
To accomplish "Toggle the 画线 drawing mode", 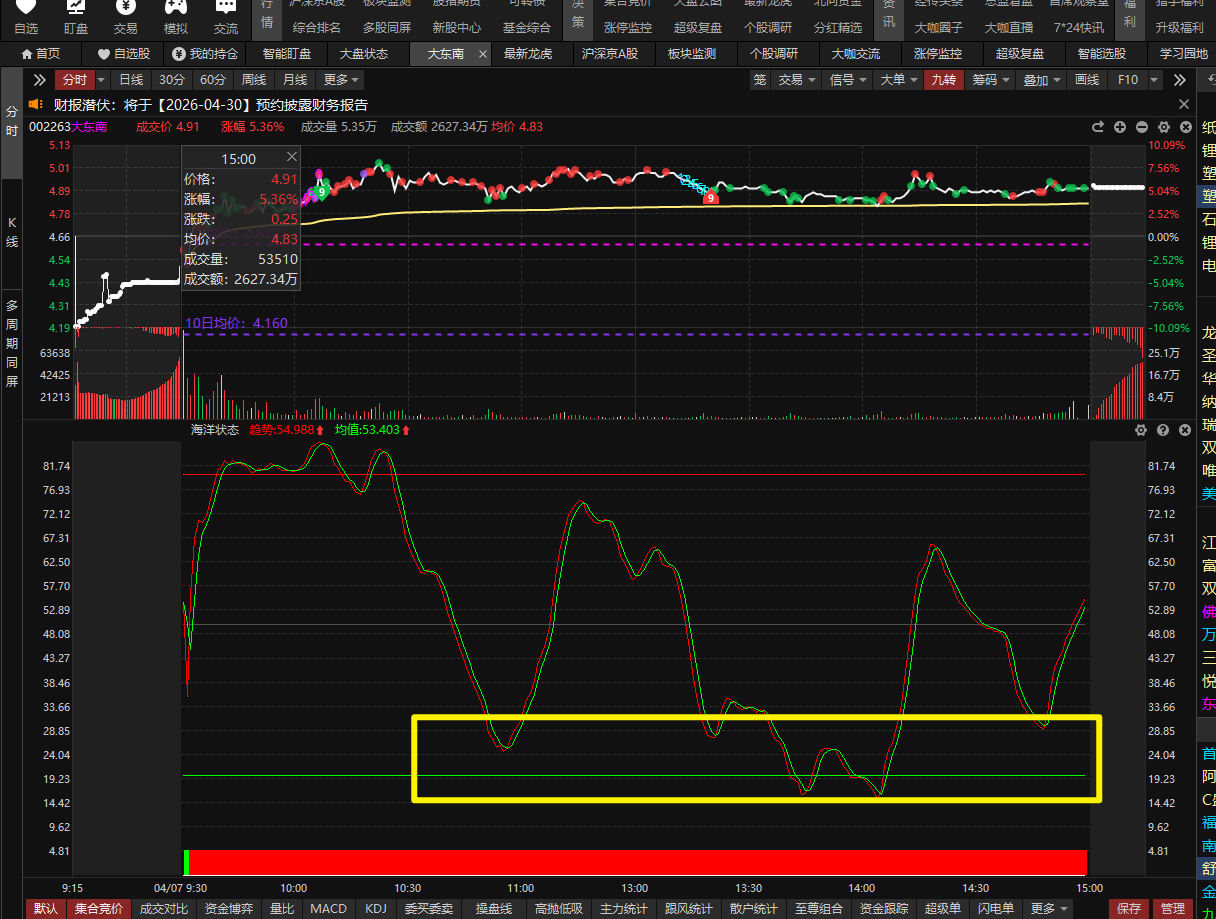I will point(1086,80).
